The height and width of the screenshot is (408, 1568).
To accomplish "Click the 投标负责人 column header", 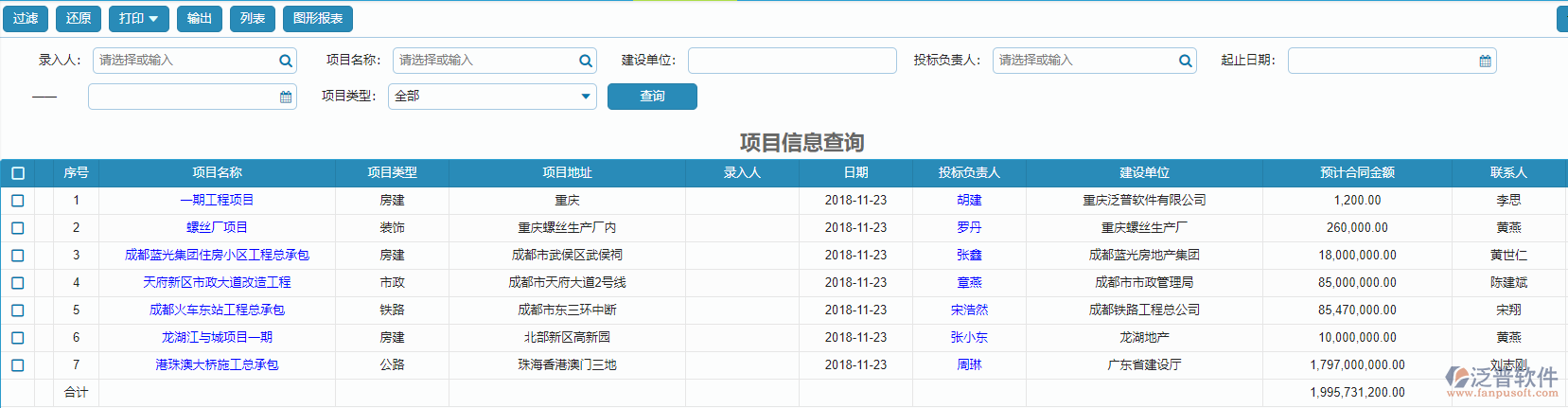I will coord(969,173).
